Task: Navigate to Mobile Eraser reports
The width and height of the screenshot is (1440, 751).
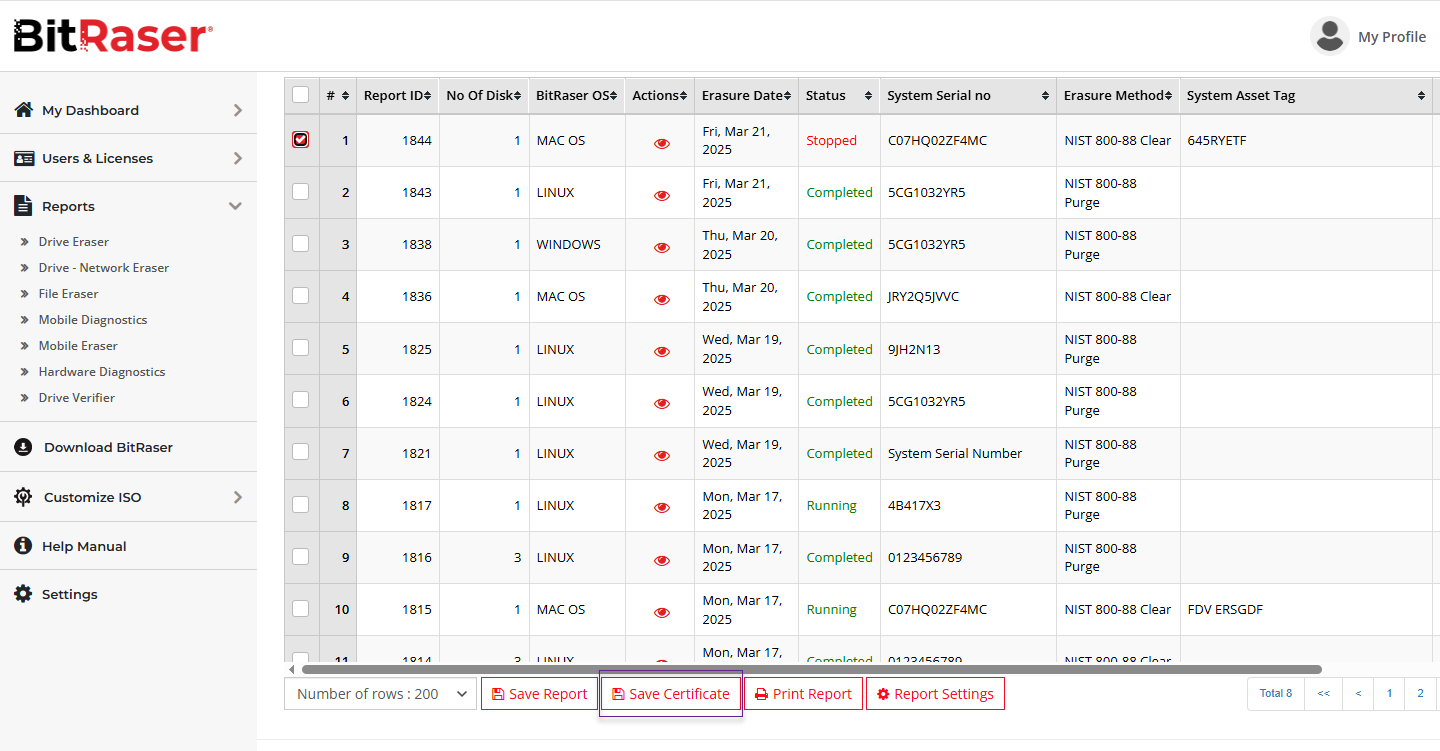Action: 78,346
